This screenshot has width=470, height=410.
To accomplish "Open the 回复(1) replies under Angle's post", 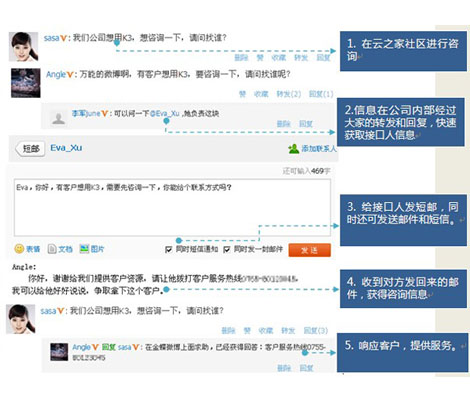I will 321,94.
